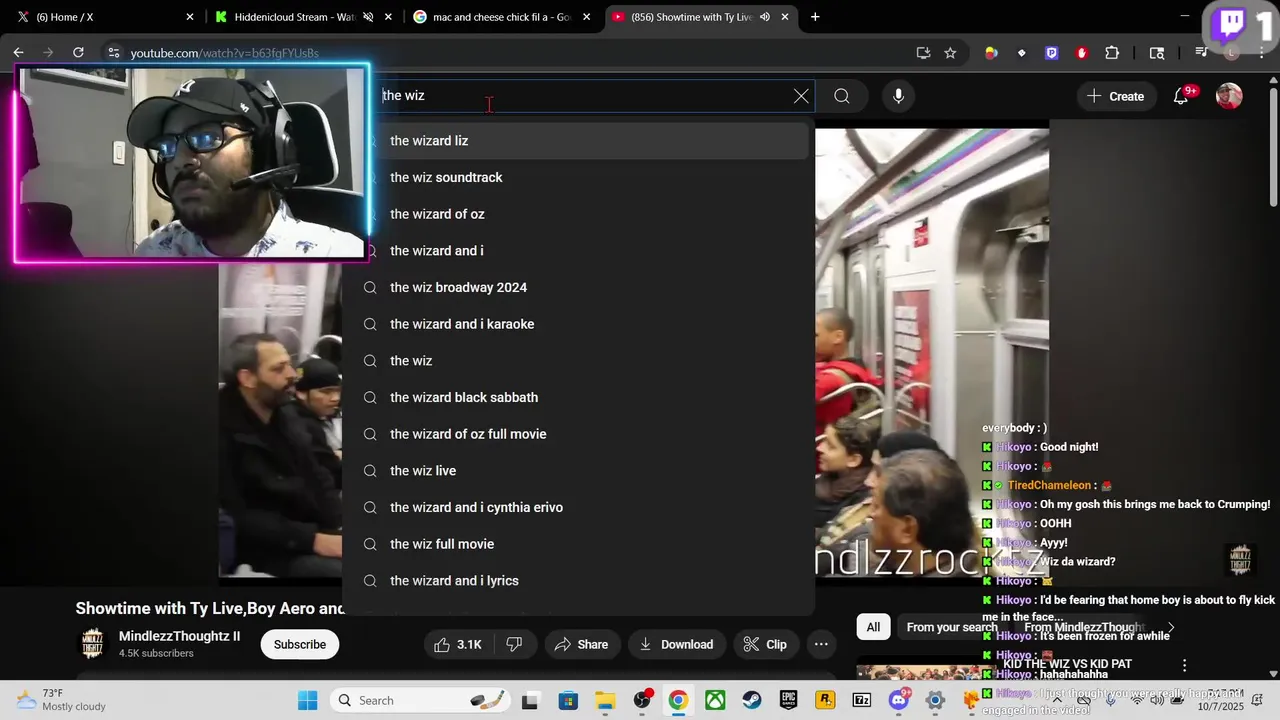Create a Clip of the video

(x=765, y=644)
